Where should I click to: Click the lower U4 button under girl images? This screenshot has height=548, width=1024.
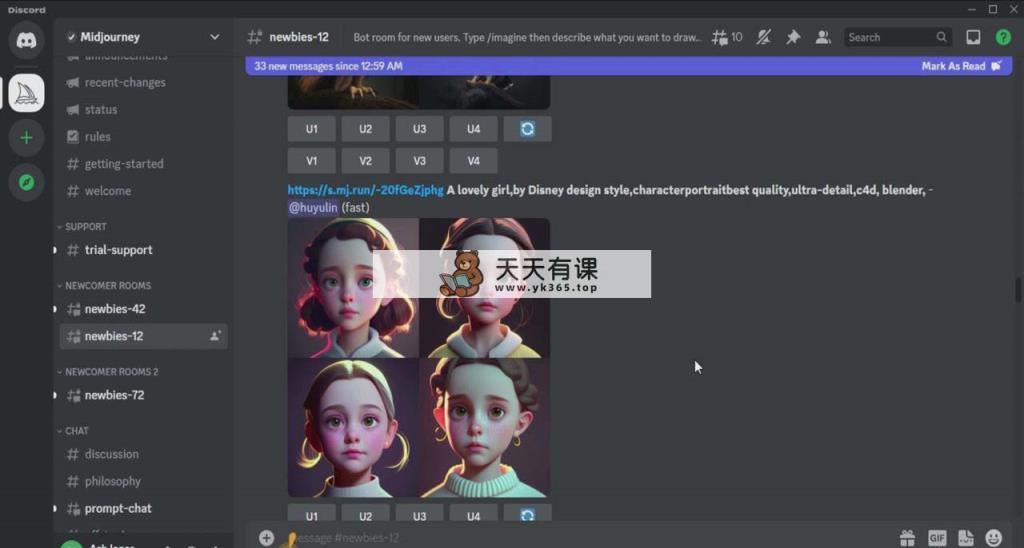tap(473, 515)
